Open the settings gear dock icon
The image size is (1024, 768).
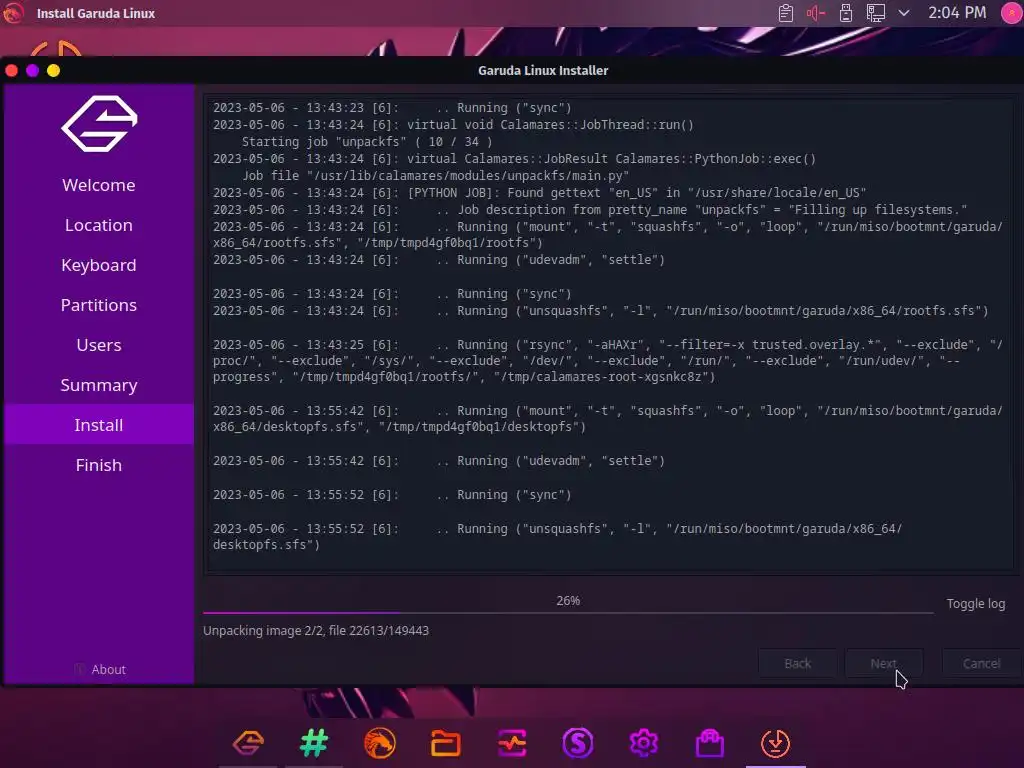point(644,743)
